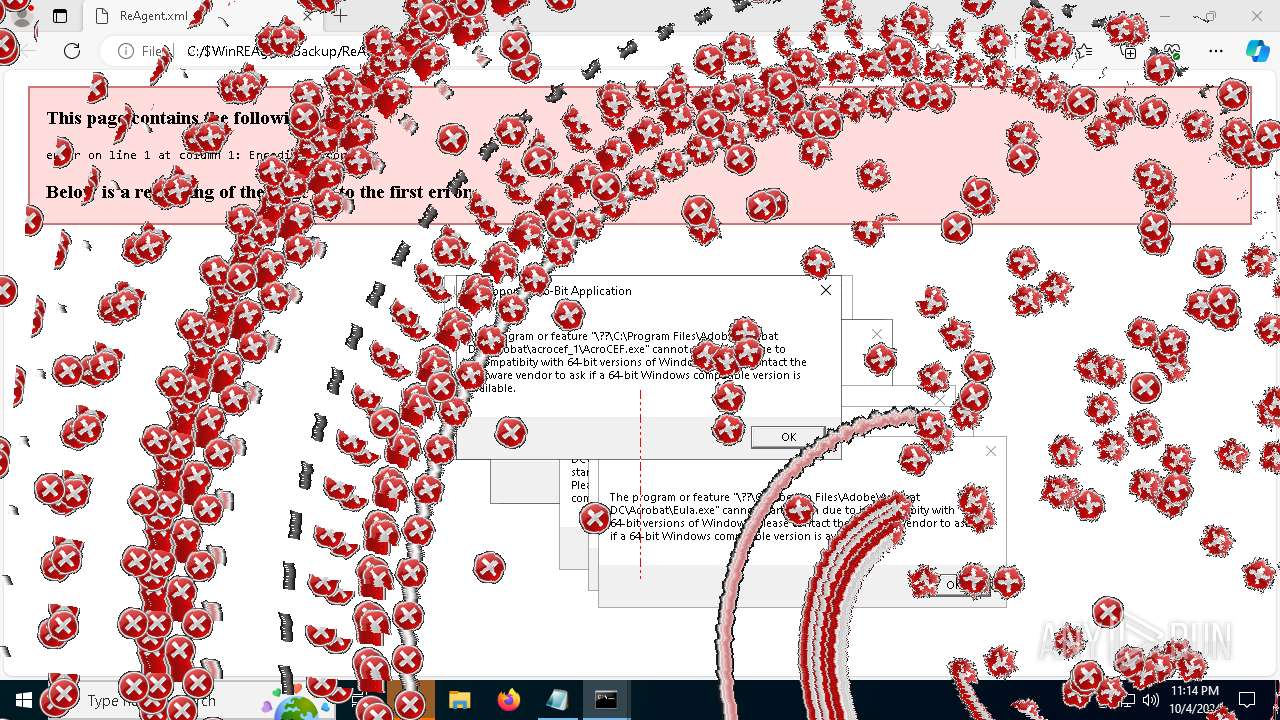The image size is (1280, 720).
Task: Open the volume control
Action: 1151,700
